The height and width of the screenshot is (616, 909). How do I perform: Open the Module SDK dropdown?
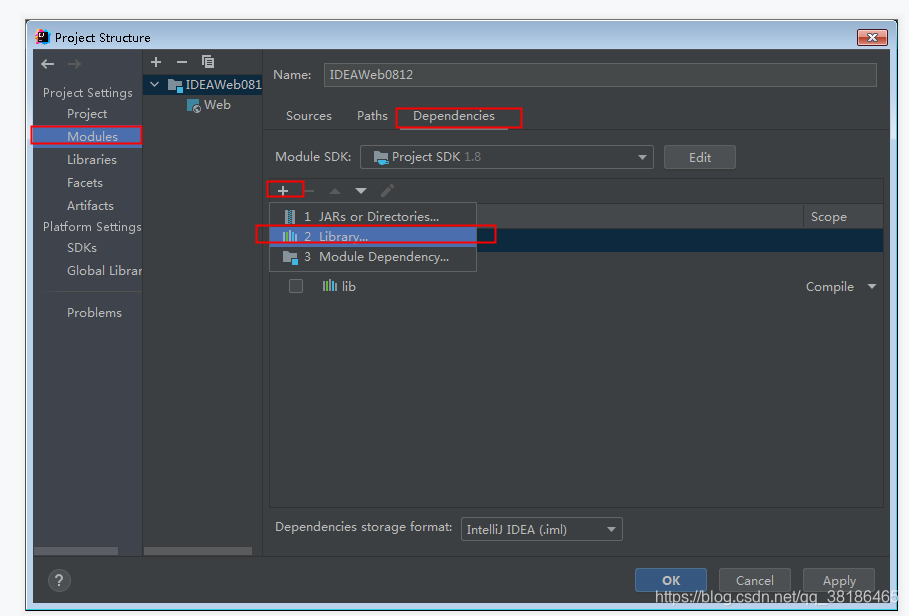click(x=507, y=157)
